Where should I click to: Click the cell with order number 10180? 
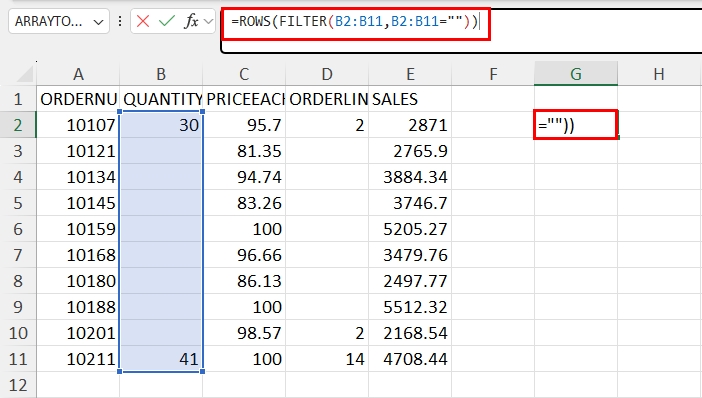click(78, 281)
